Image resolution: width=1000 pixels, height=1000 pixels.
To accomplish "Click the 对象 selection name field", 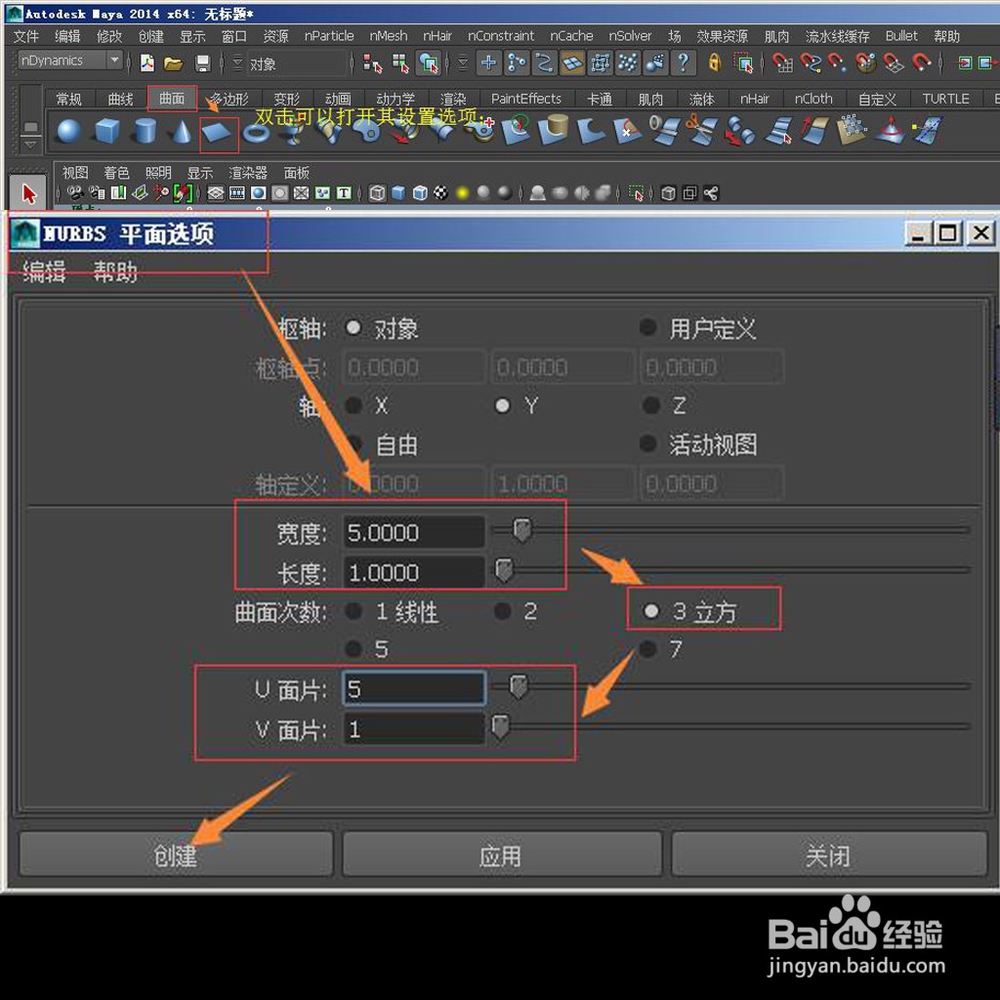I will 297,63.
